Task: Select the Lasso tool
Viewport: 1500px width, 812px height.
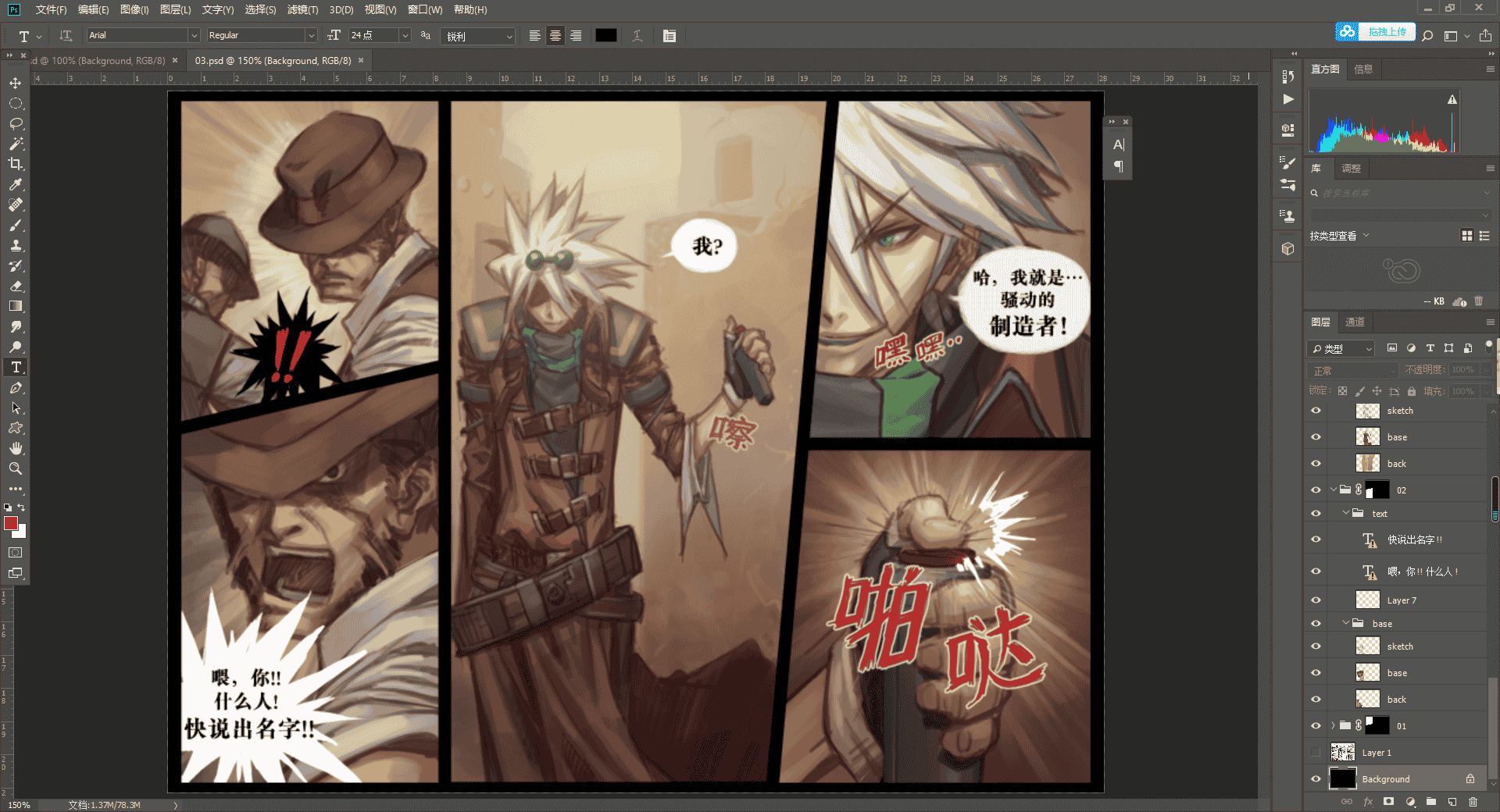Action: 16,123
